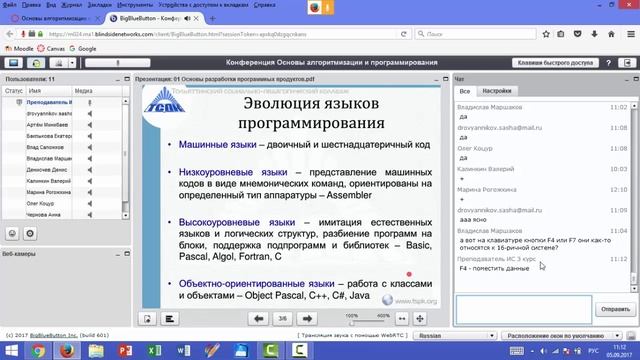Minimize the chat panel
Image resolution: width=640 pixels, height=360 pixels.
point(627,79)
